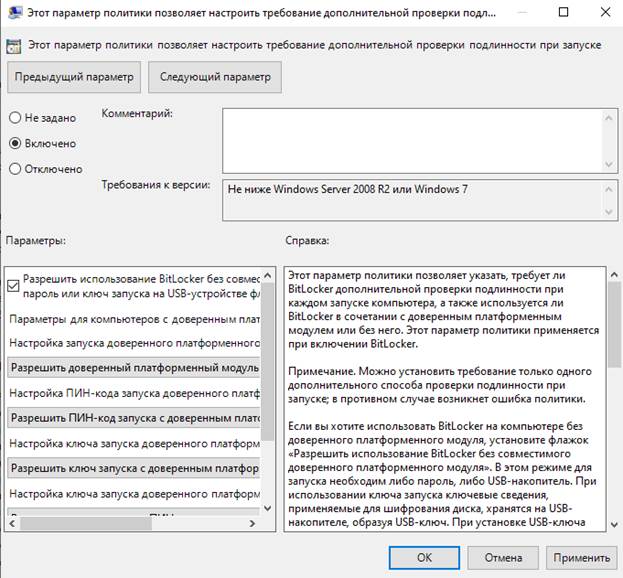The image size is (623, 578).
Task: Open the "Разрешить ключ запуска" combo box
Action: click(134, 466)
